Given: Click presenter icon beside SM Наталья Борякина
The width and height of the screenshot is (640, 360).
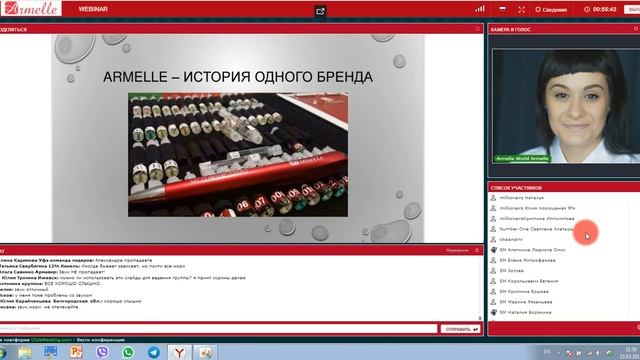Looking at the screenshot, I should (x=493, y=312).
